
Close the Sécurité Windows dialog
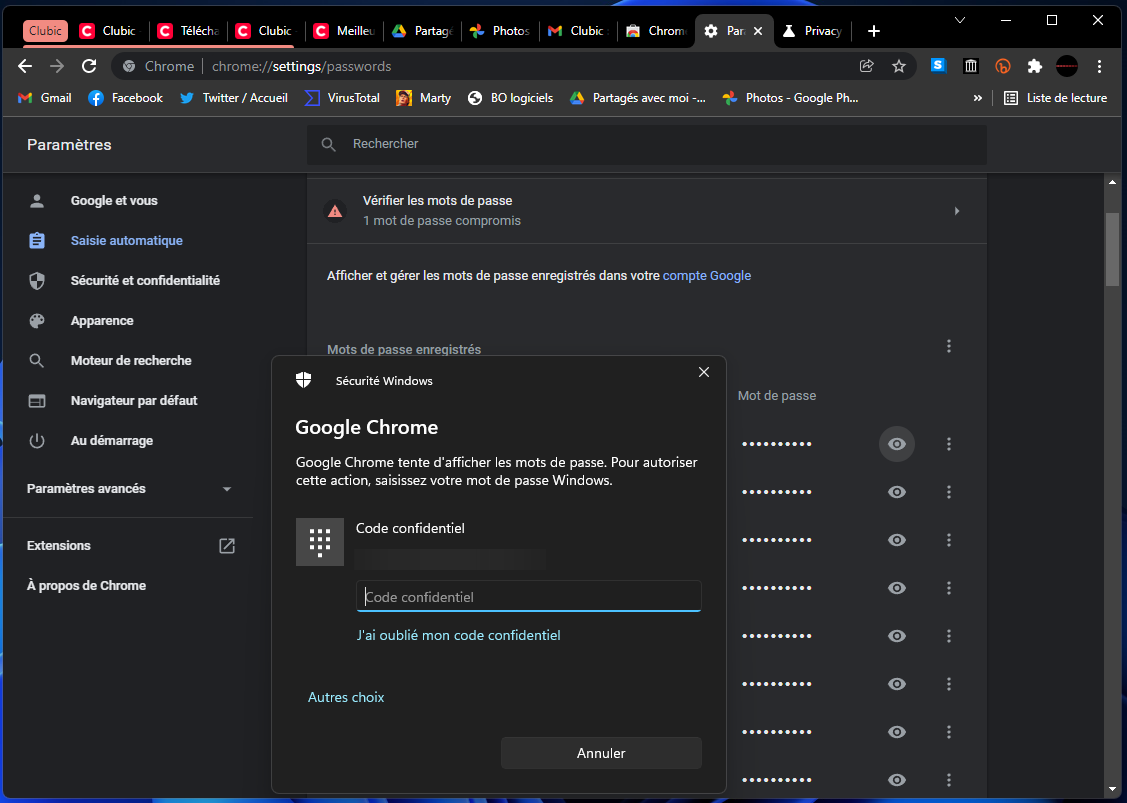(x=704, y=372)
